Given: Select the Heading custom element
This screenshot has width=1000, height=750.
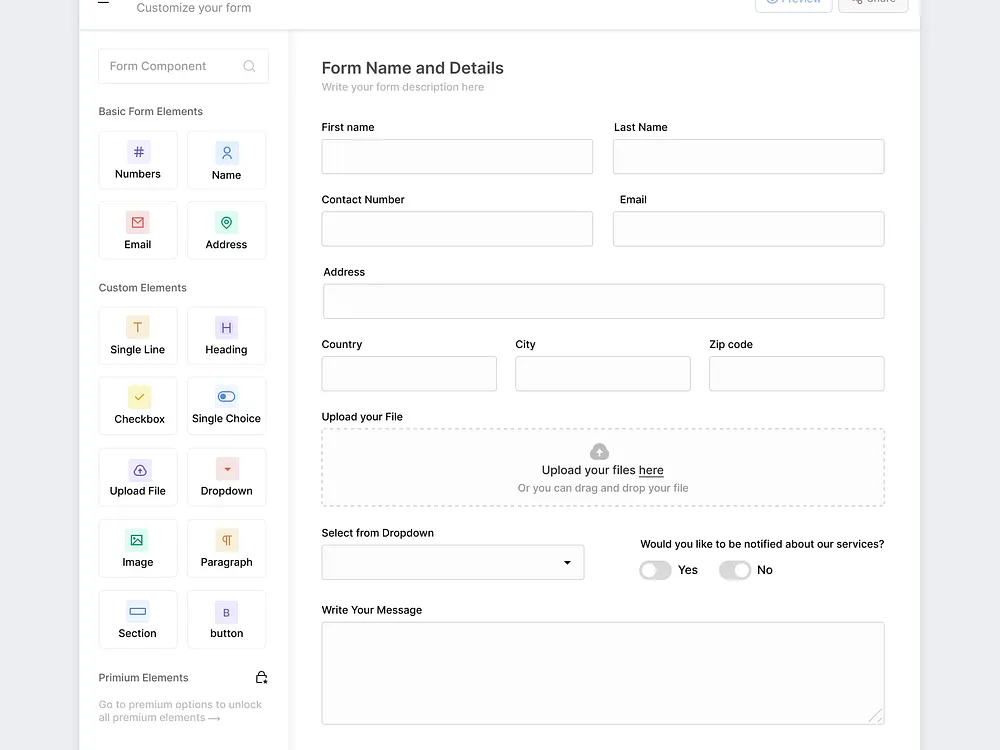Looking at the screenshot, I should (227, 336).
